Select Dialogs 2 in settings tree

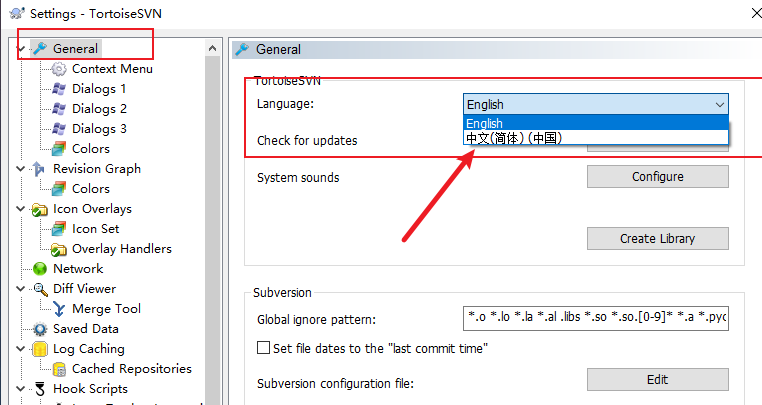pos(99,109)
